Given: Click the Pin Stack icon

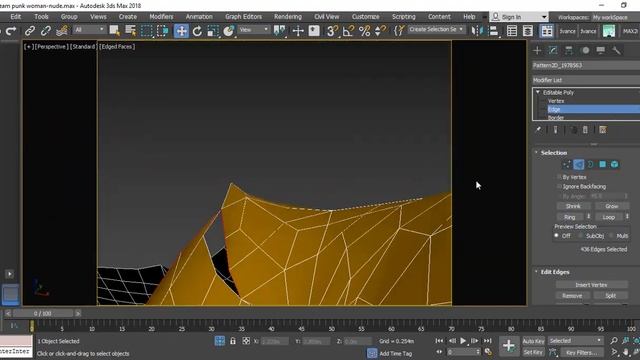Looking at the screenshot, I should click(x=538, y=130).
